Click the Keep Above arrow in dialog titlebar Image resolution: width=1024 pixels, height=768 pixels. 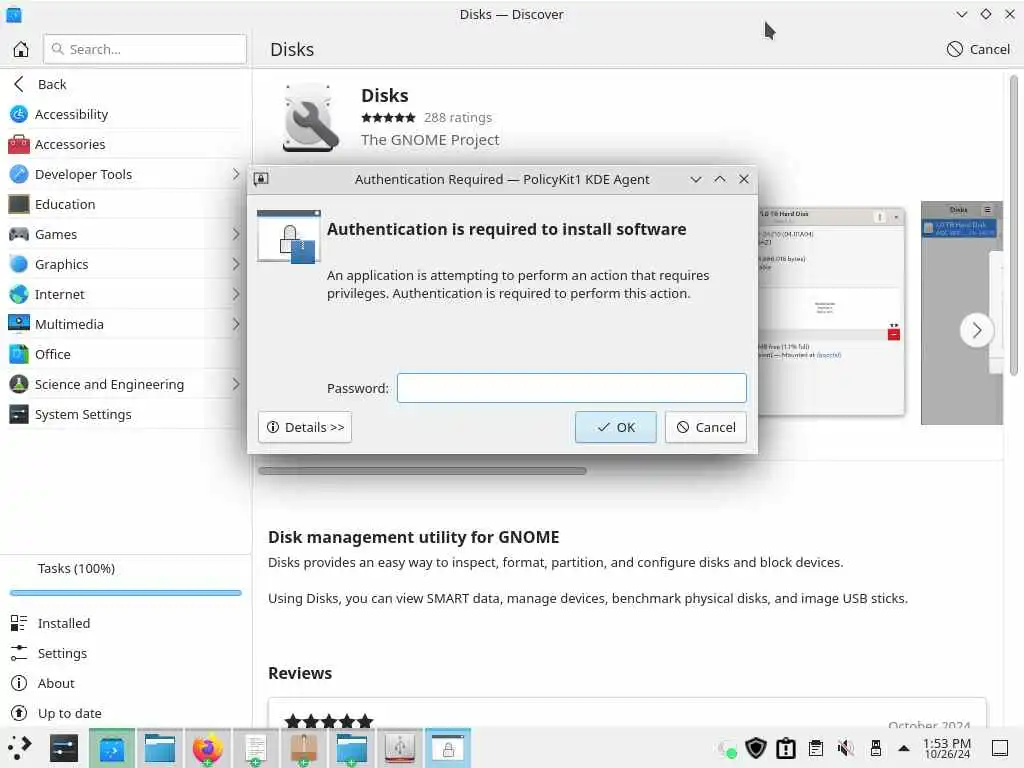tap(720, 179)
